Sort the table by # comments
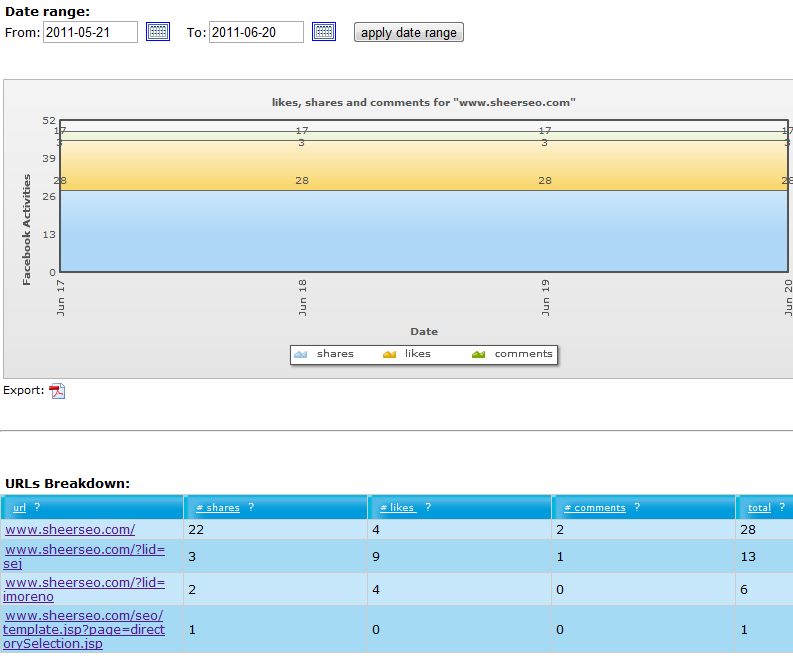 tap(595, 508)
